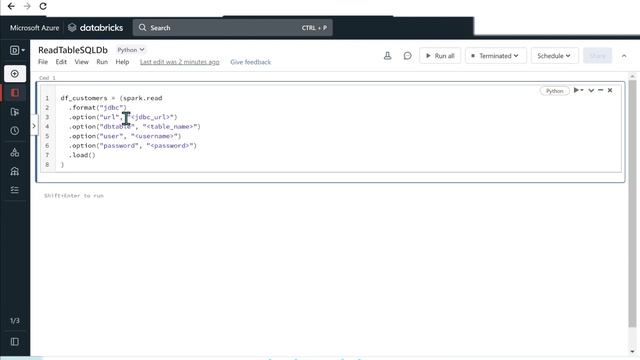Click the "<password>" placeholder in the code

pyautogui.click(x=170, y=145)
